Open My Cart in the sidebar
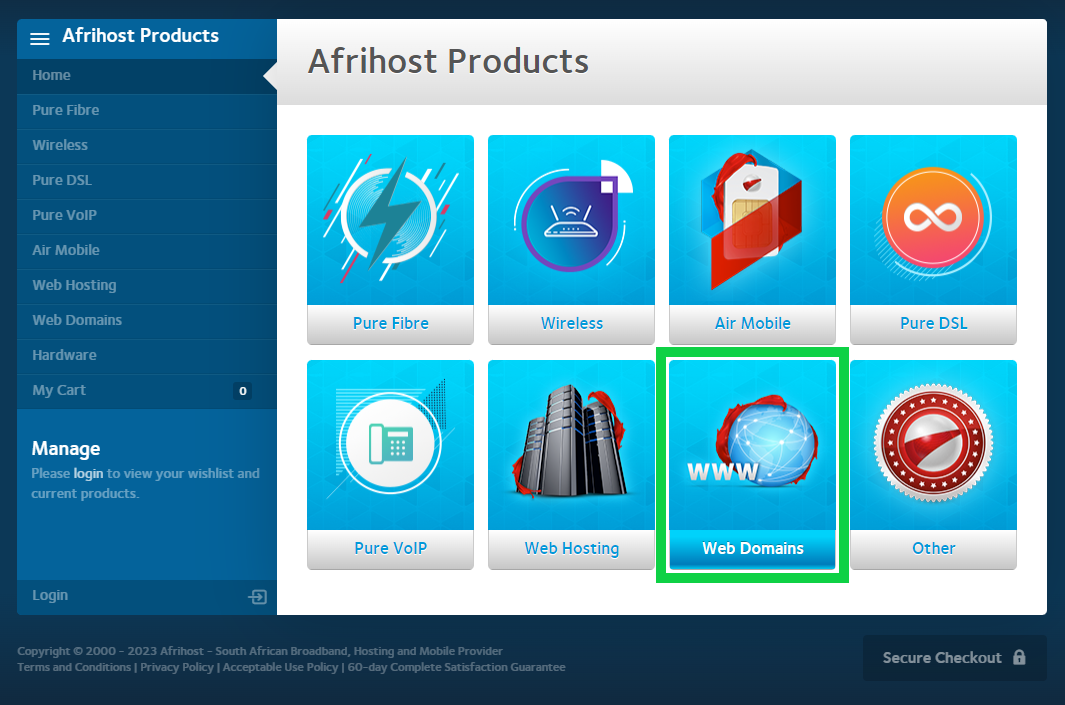The height and width of the screenshot is (705, 1065). 59,390
